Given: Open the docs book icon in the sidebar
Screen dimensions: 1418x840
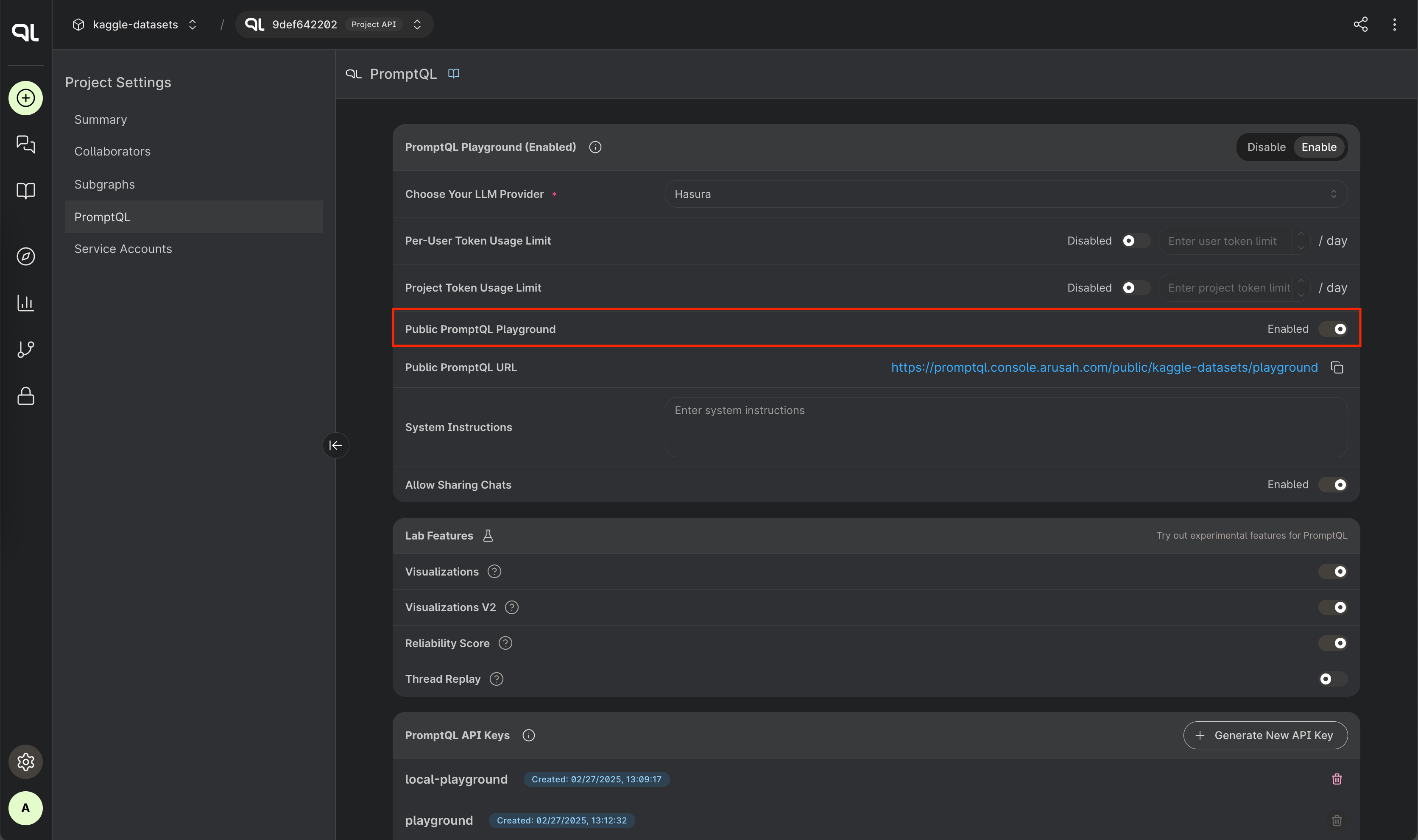Looking at the screenshot, I should click(x=25, y=190).
